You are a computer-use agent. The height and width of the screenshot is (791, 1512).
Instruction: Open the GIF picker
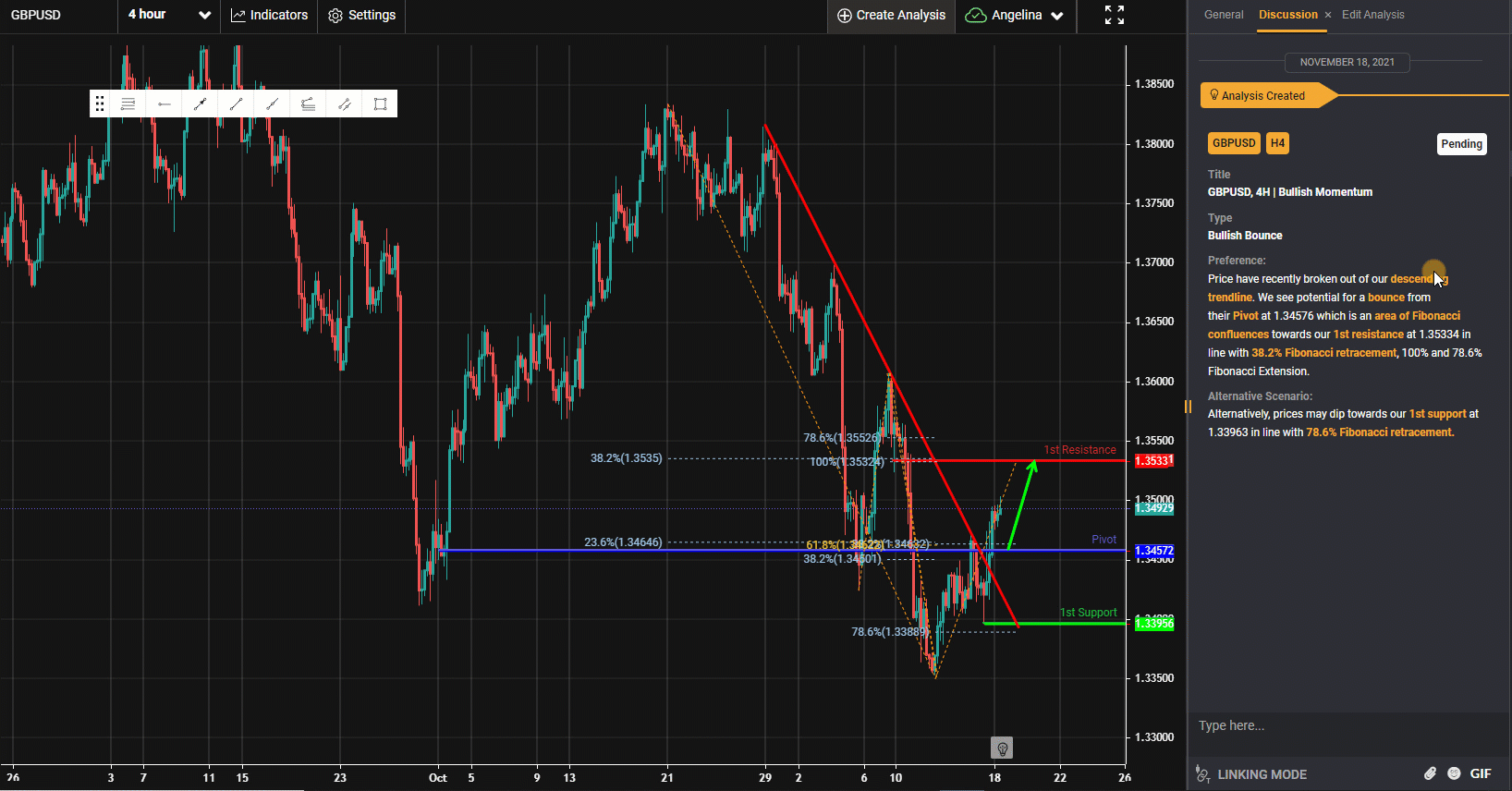click(1481, 773)
